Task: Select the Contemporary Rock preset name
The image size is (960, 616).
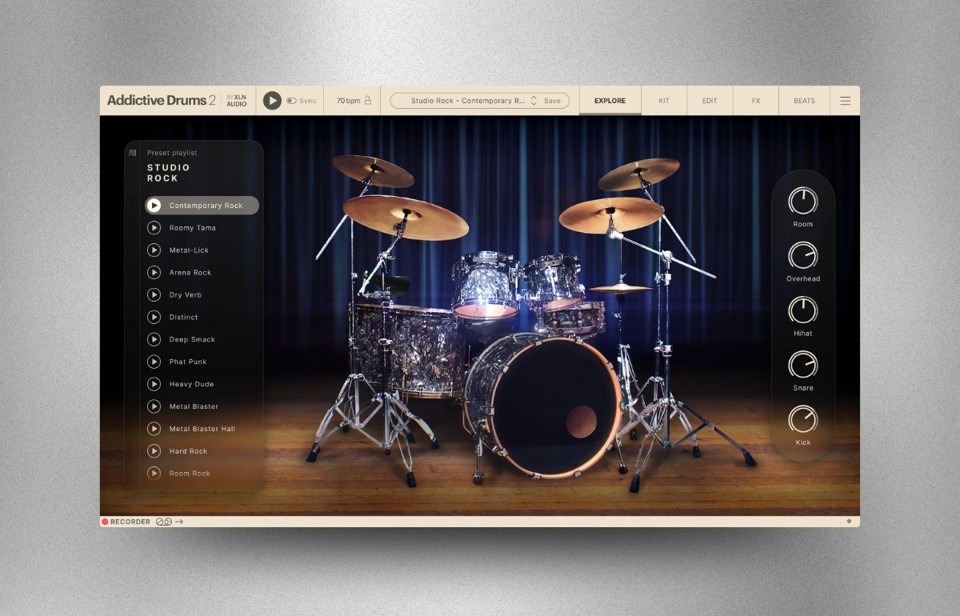Action: pos(206,206)
